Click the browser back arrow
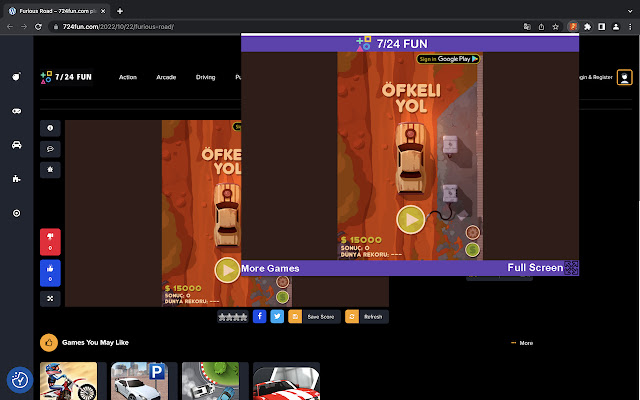This screenshot has height=400, width=640. 10,27
